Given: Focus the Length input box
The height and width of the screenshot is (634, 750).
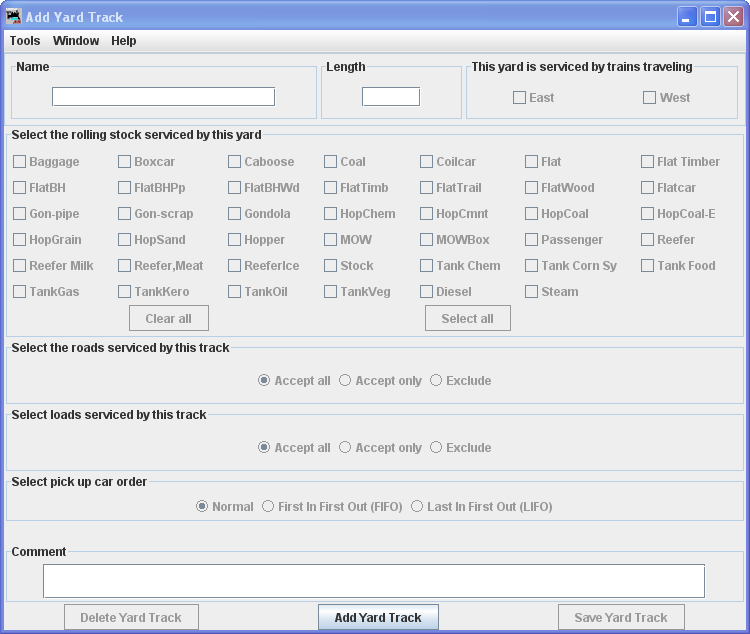Looking at the screenshot, I should pos(390,97).
